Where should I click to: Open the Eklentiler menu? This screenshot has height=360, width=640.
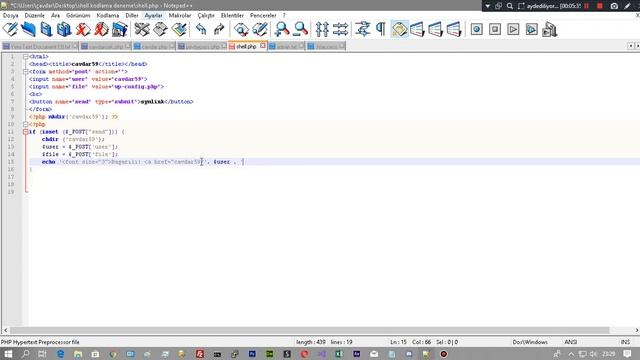(x=232, y=16)
